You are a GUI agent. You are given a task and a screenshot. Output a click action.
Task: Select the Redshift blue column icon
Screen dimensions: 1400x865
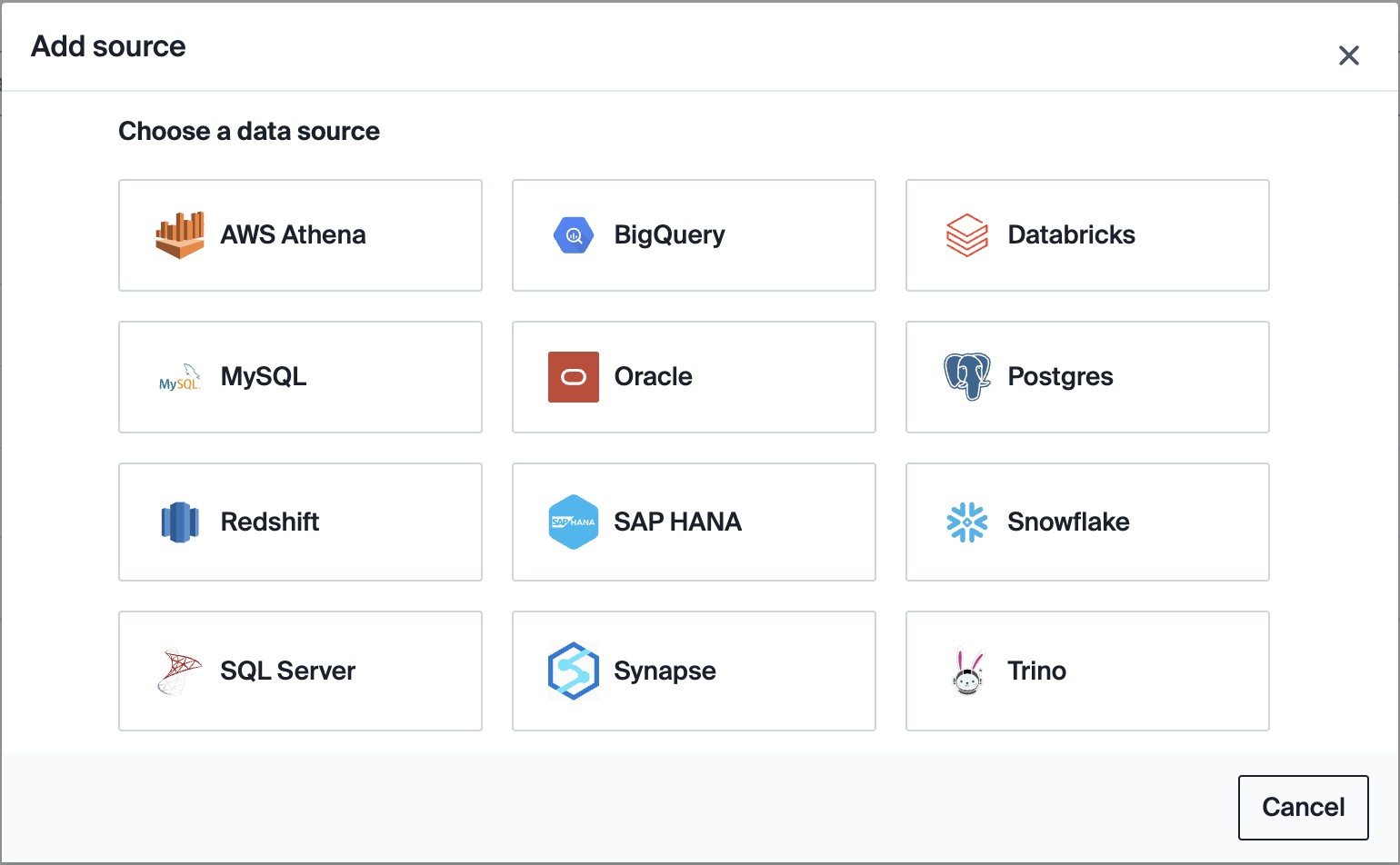click(x=180, y=522)
